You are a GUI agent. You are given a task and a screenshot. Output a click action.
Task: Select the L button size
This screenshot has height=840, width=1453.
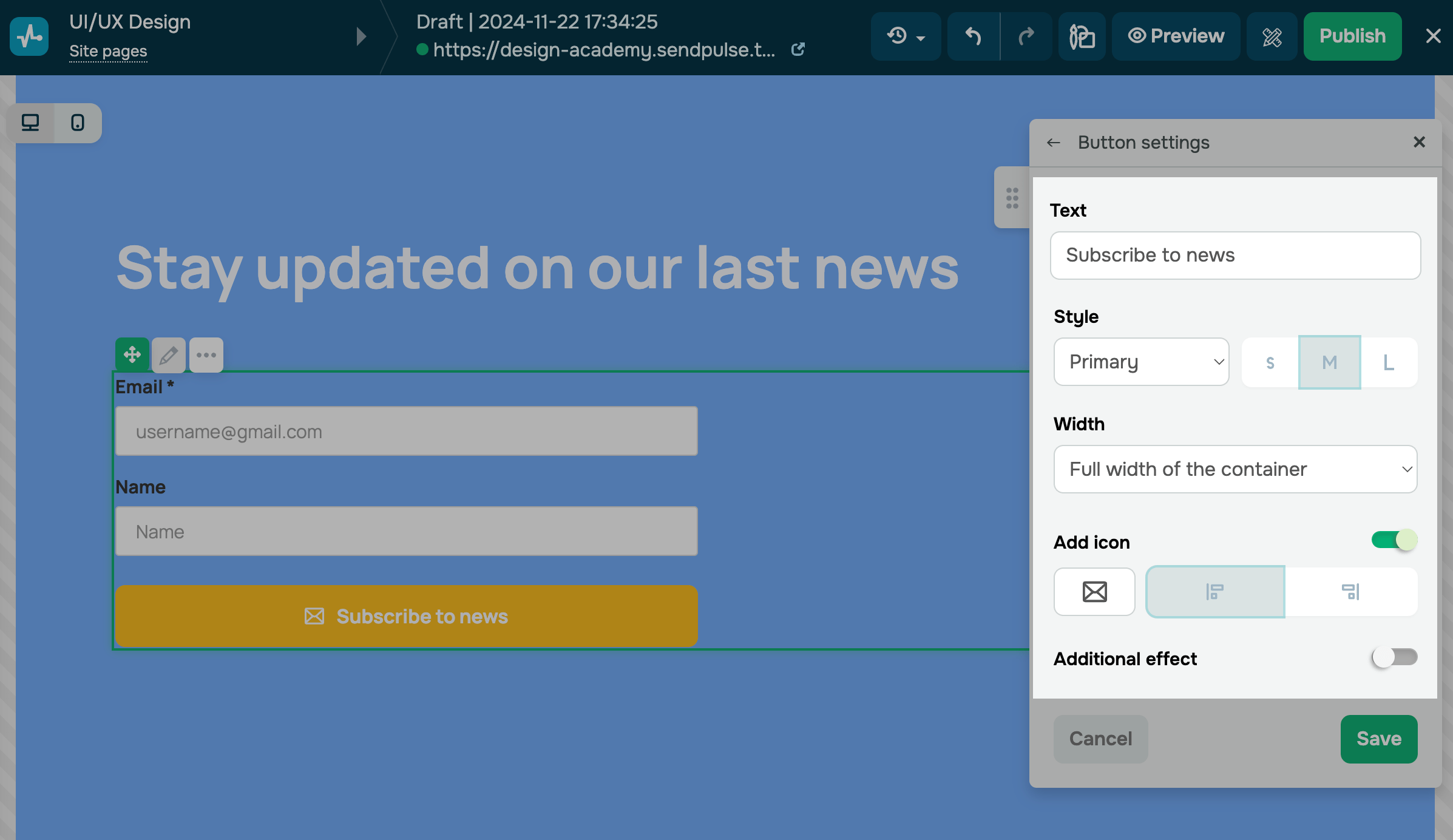1389,362
